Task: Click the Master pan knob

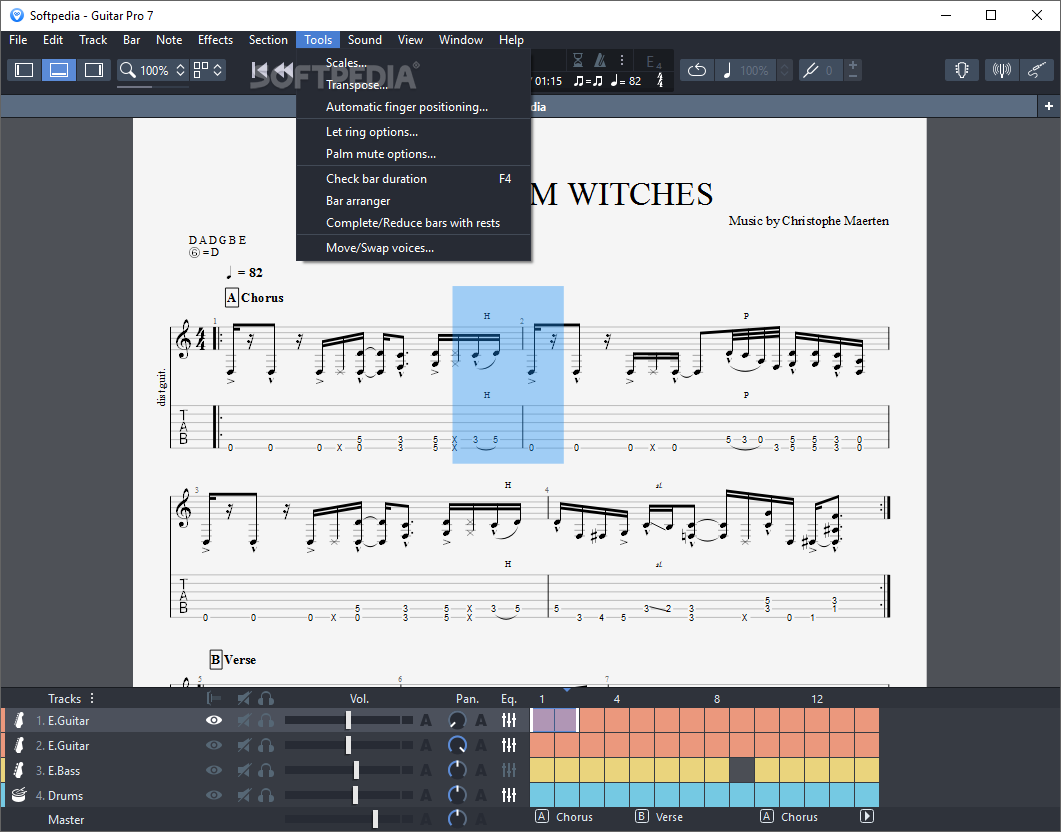Action: tap(457, 819)
